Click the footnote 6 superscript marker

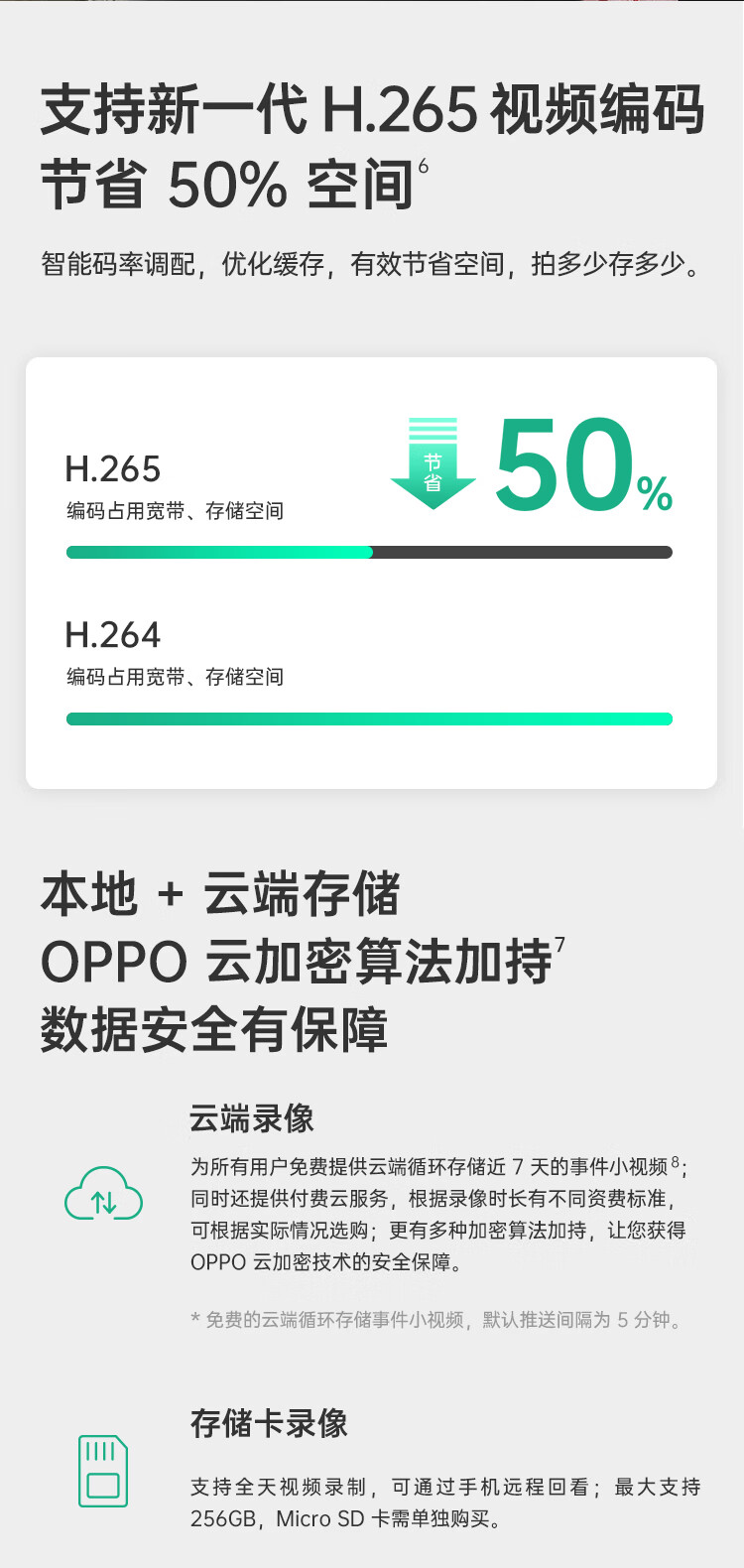pyautogui.click(x=423, y=166)
